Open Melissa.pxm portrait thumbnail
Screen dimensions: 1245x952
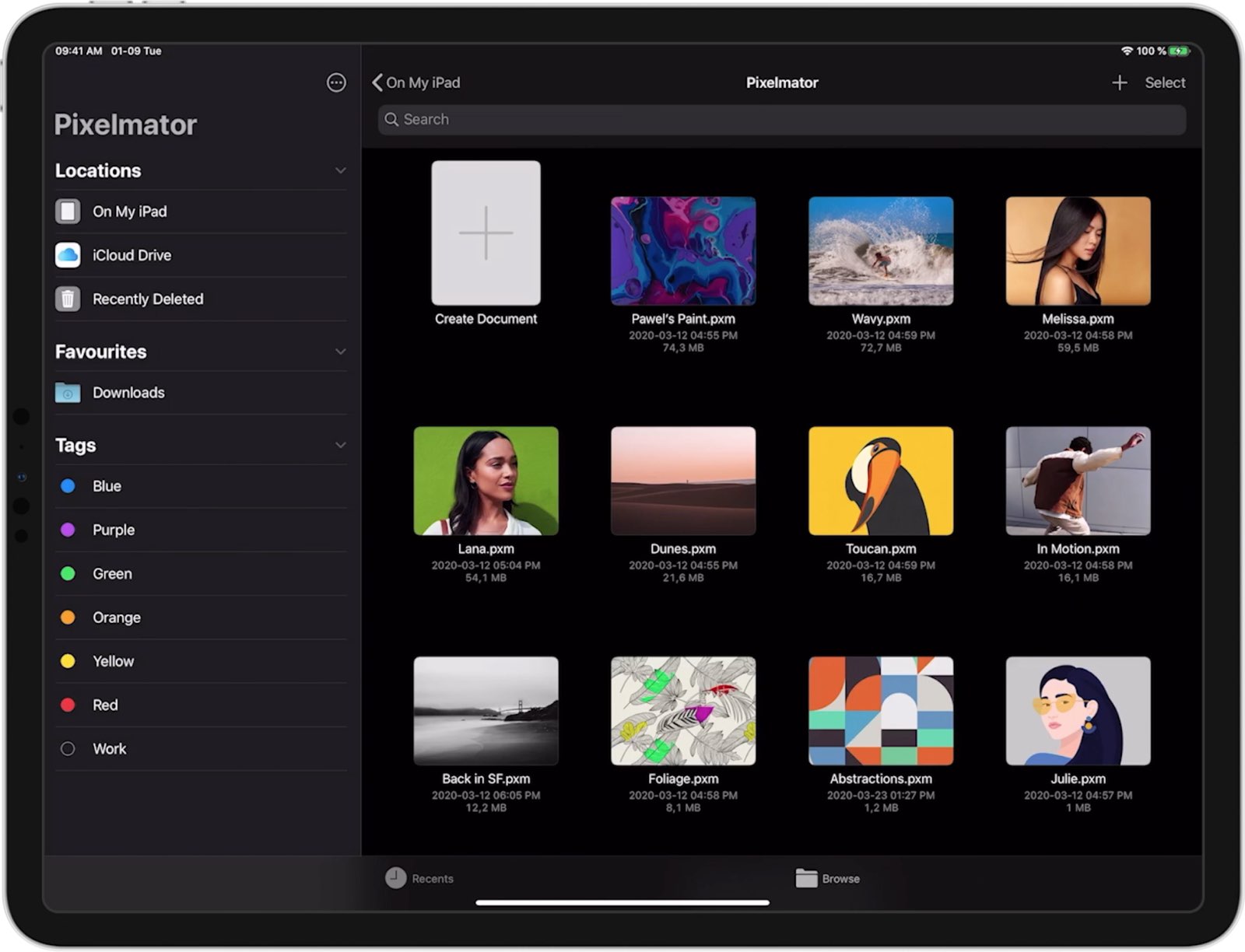pos(1078,250)
